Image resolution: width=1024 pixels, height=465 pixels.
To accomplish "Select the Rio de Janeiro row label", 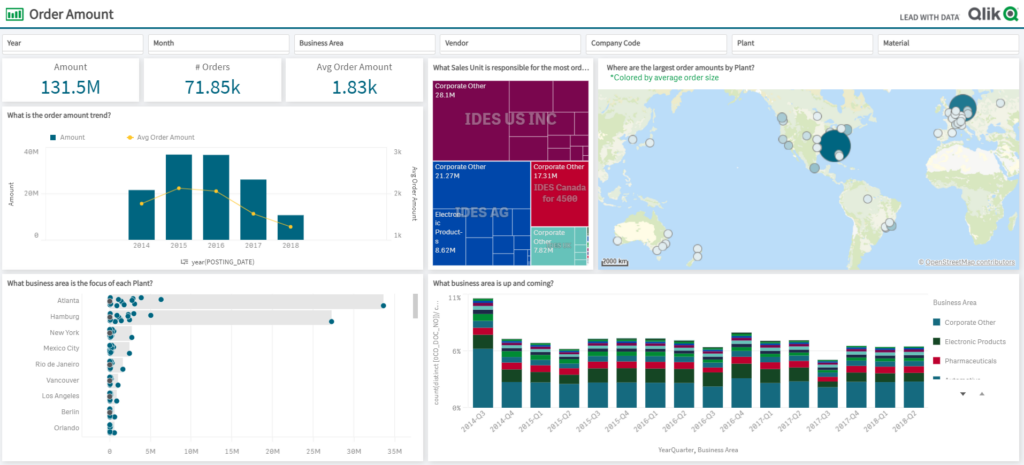I will 58,364.
